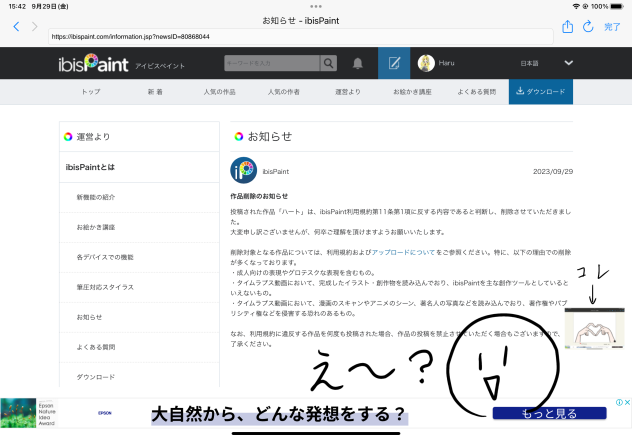Close the ad with X icon

point(627,402)
